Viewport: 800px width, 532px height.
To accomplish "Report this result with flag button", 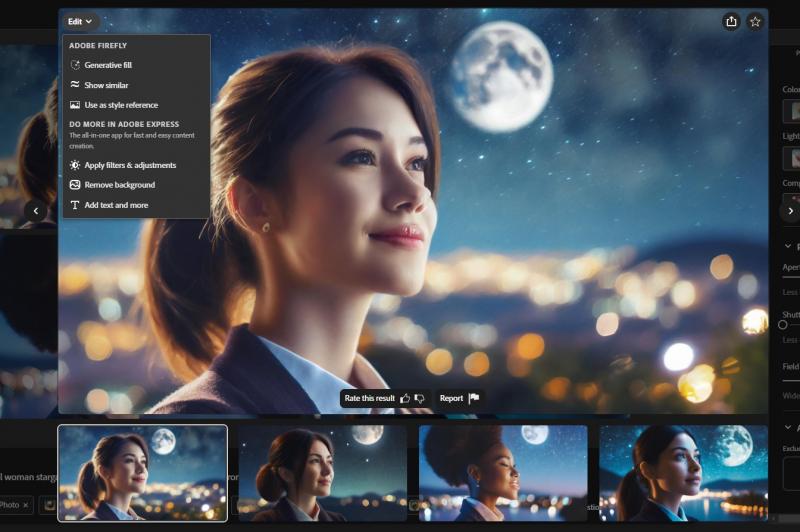I will (459, 398).
